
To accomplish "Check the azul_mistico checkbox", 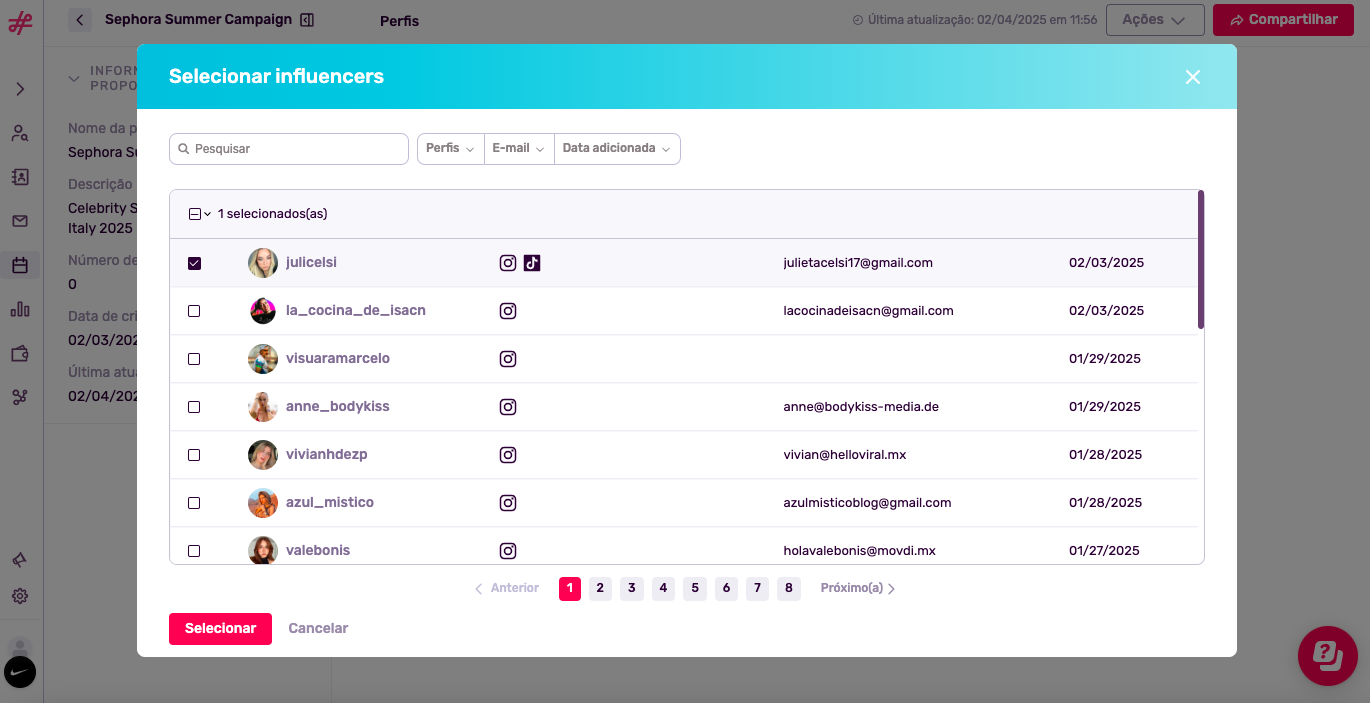I will [194, 503].
